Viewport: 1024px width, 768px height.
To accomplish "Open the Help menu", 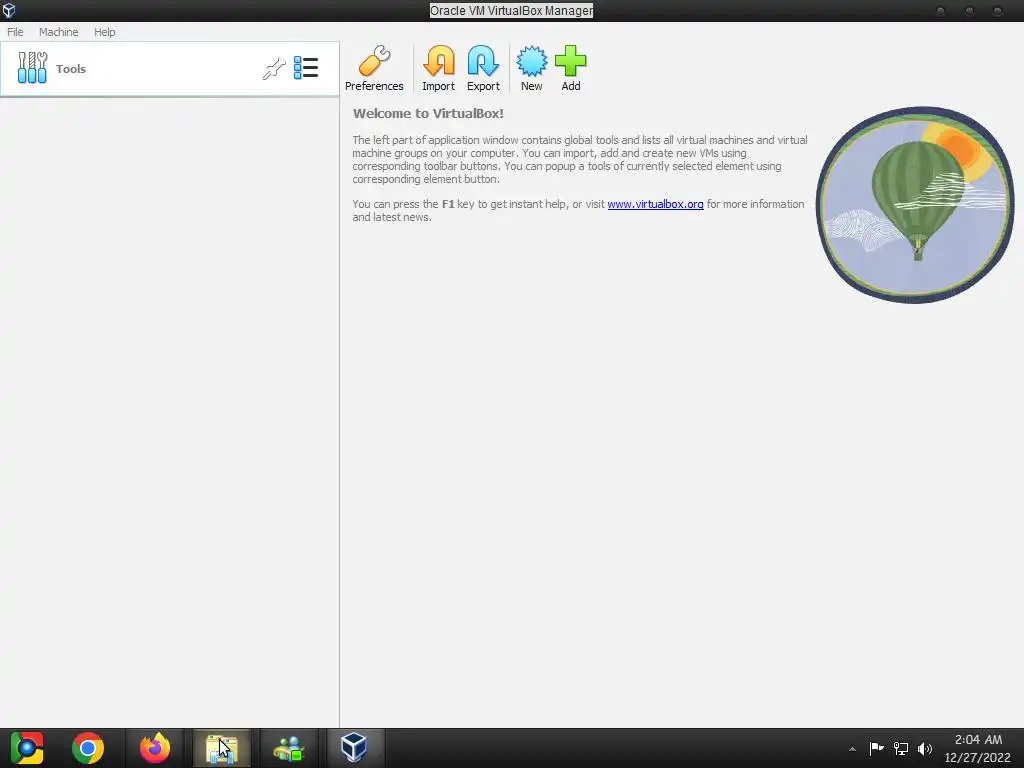I will (104, 32).
